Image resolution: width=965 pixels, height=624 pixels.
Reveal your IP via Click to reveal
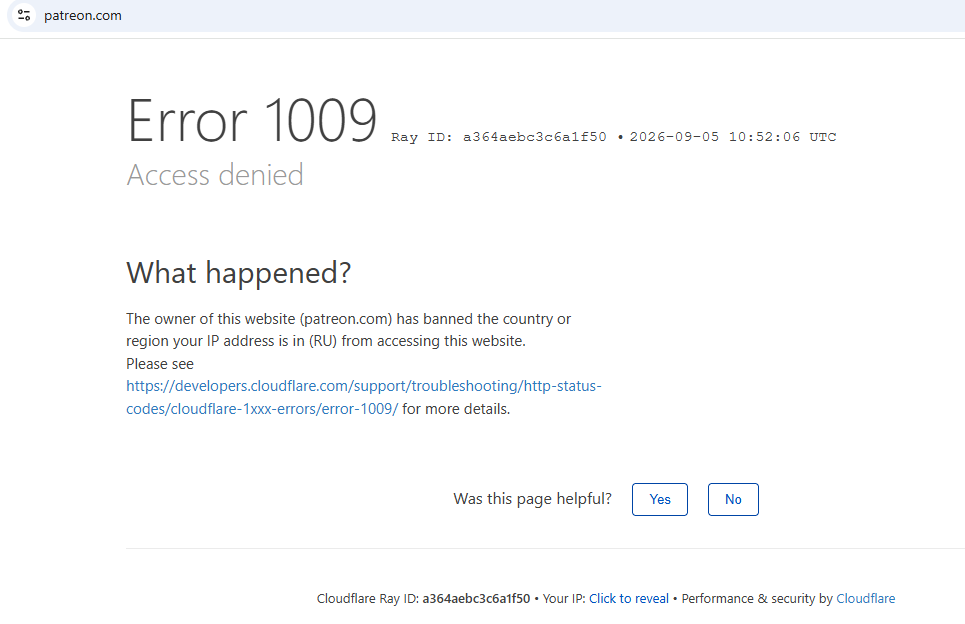(x=628, y=598)
